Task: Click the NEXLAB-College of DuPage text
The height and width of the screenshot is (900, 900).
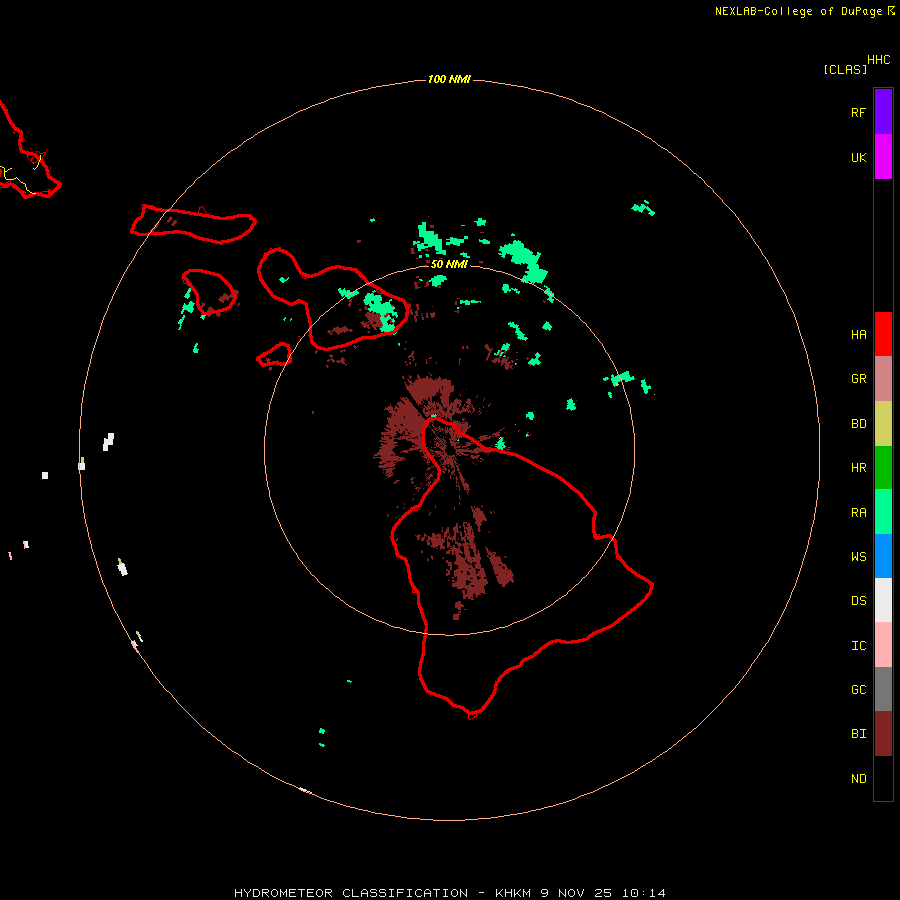Action: [x=798, y=11]
